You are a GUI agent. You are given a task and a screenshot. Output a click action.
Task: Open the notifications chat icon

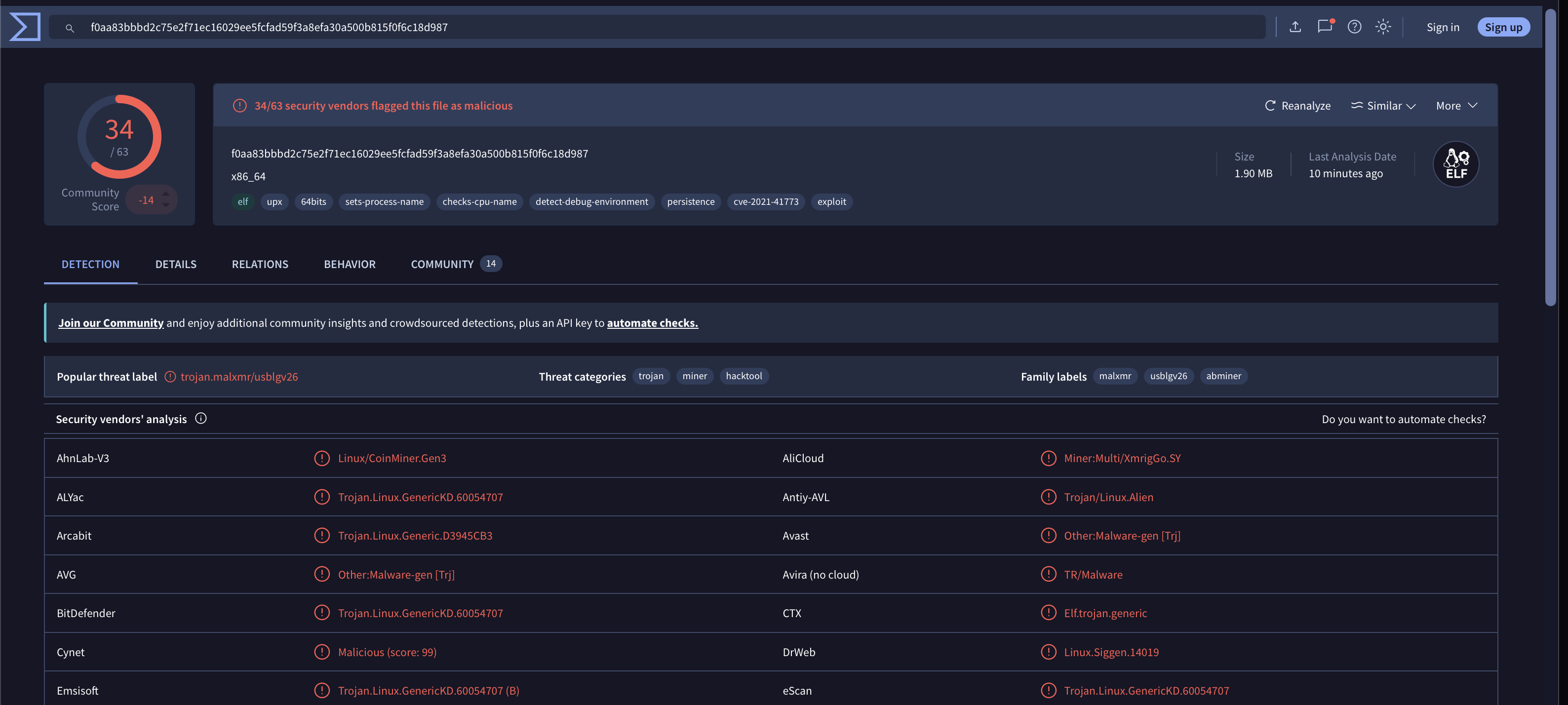1325,26
